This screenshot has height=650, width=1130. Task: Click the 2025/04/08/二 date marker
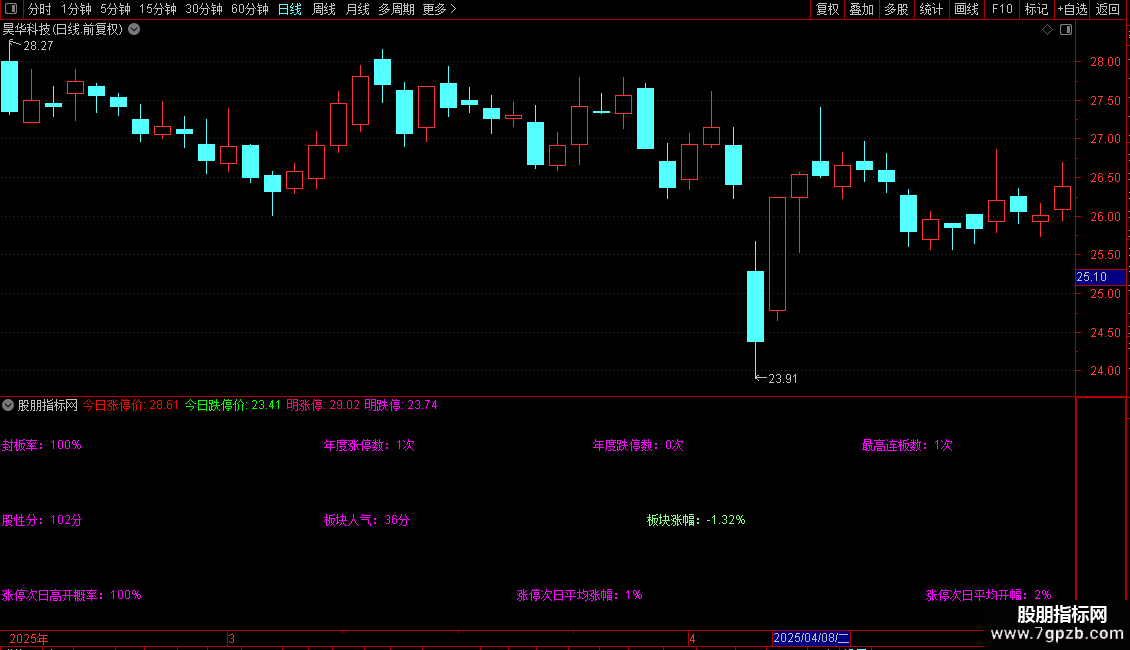point(811,638)
